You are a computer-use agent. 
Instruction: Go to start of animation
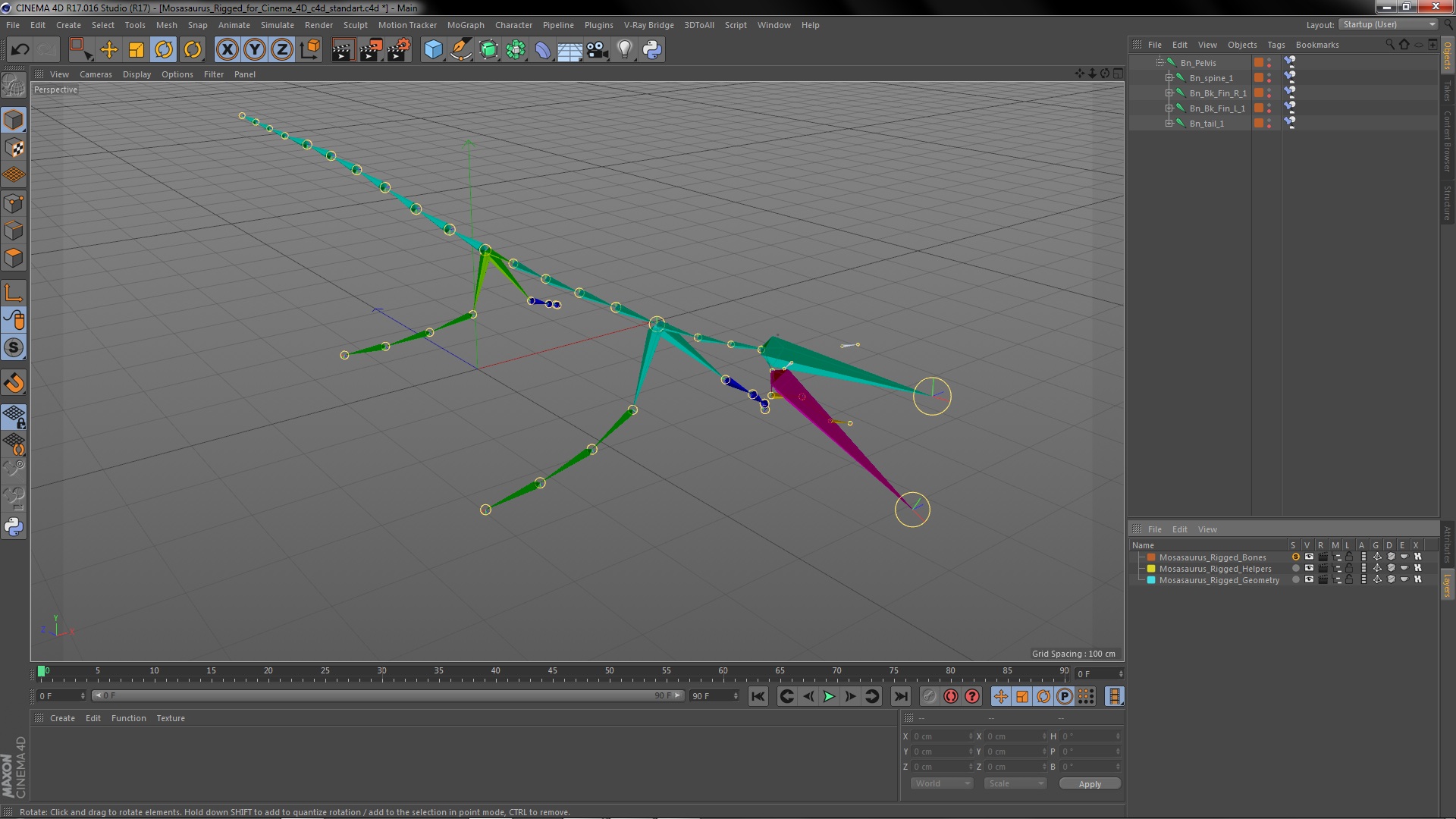tap(758, 696)
